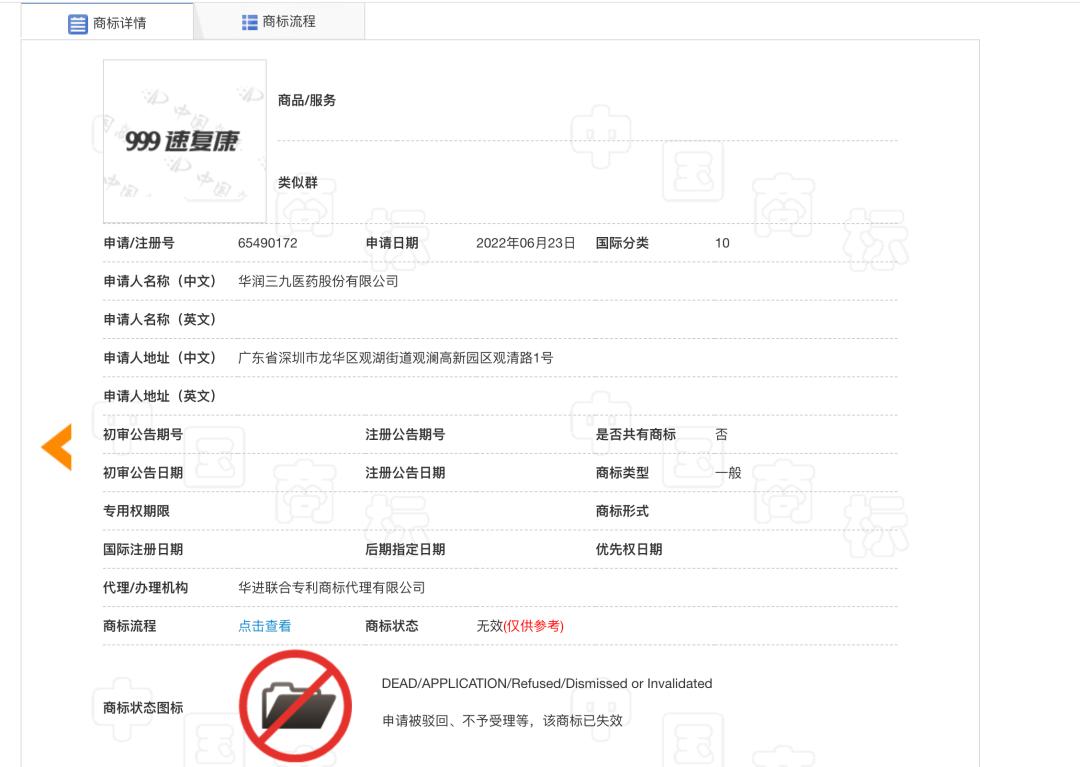
Task: Click the 商标类型 value 一般
Action: coord(728,473)
